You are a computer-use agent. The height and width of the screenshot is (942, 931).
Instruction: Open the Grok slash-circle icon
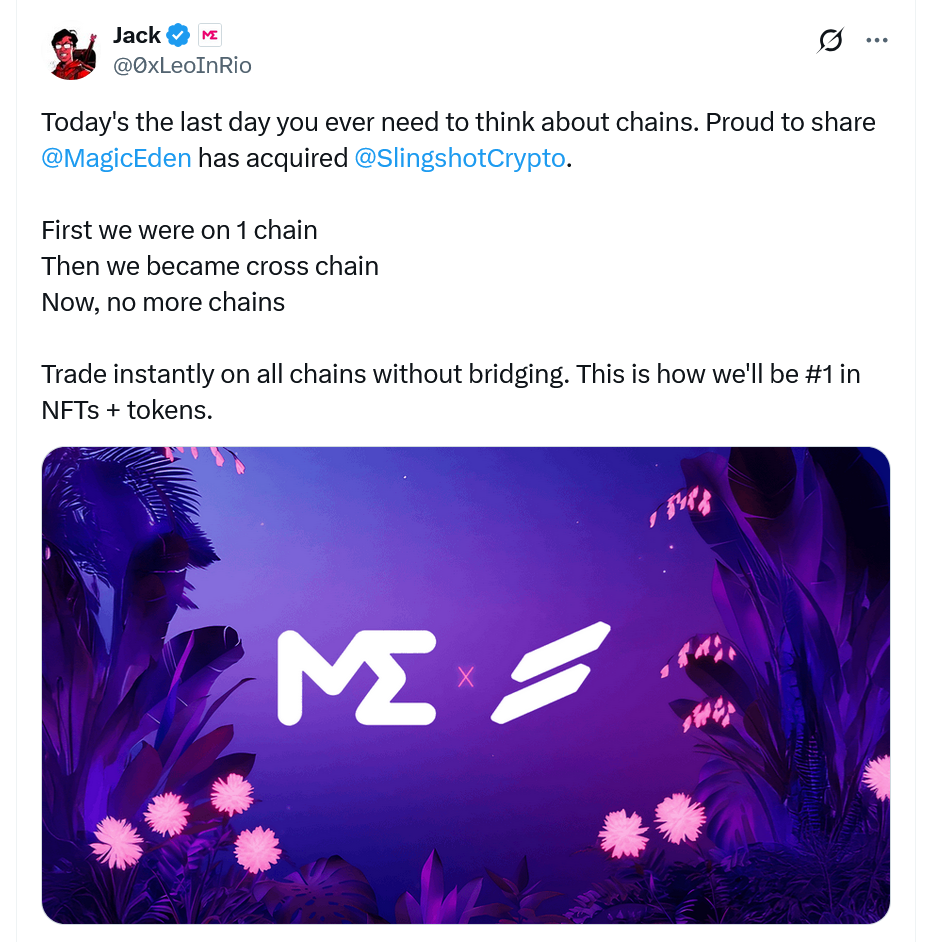(x=830, y=40)
